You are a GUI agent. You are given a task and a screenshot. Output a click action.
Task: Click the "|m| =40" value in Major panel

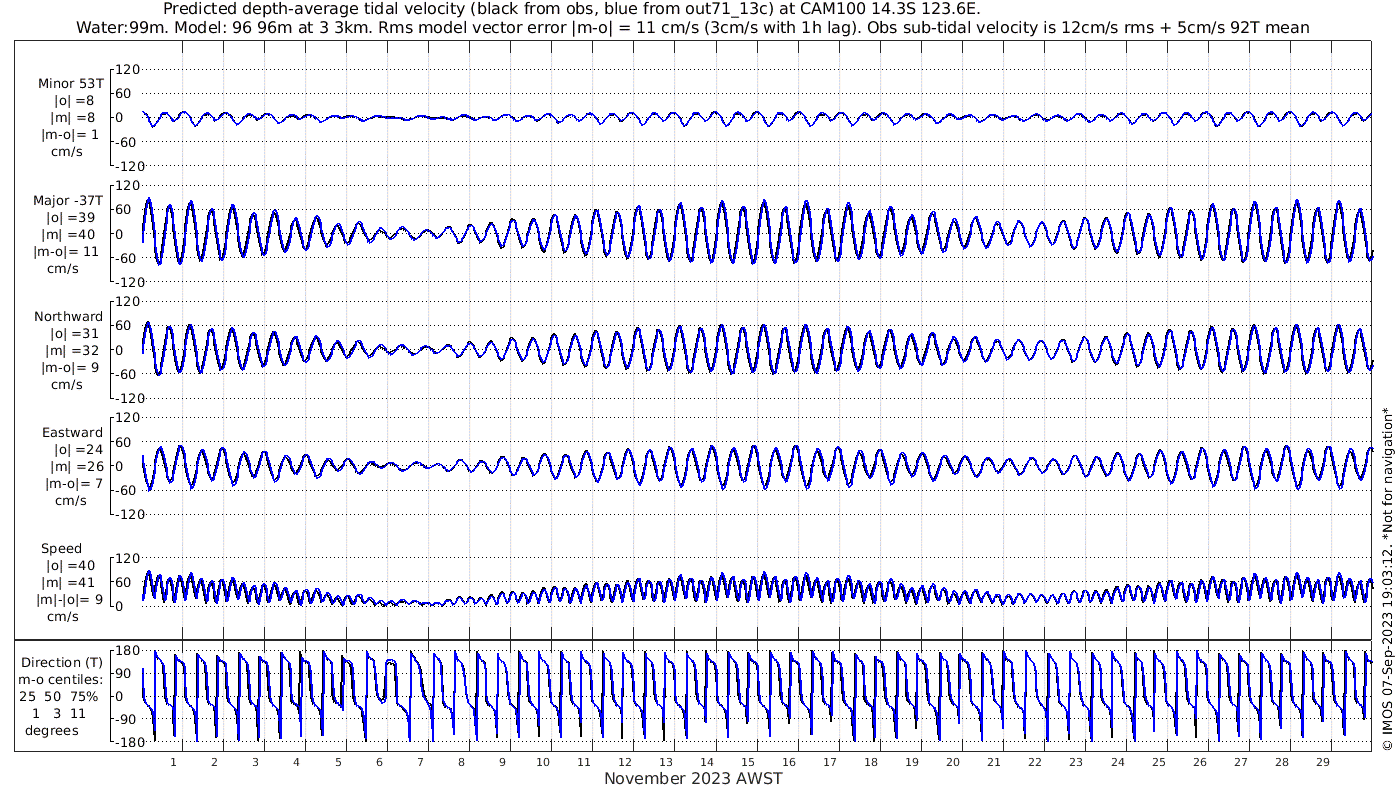click(71, 235)
